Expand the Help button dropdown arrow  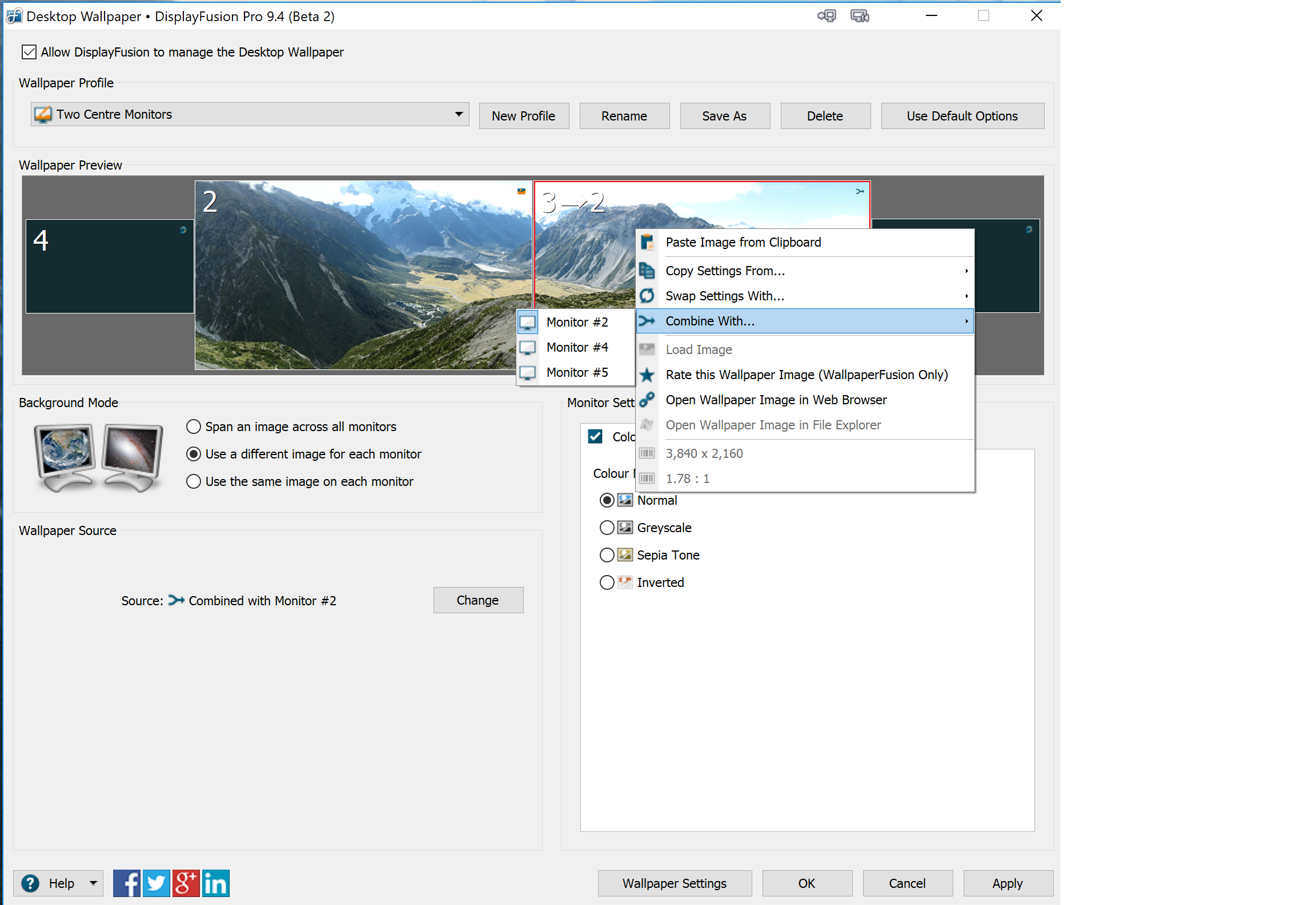click(x=93, y=883)
